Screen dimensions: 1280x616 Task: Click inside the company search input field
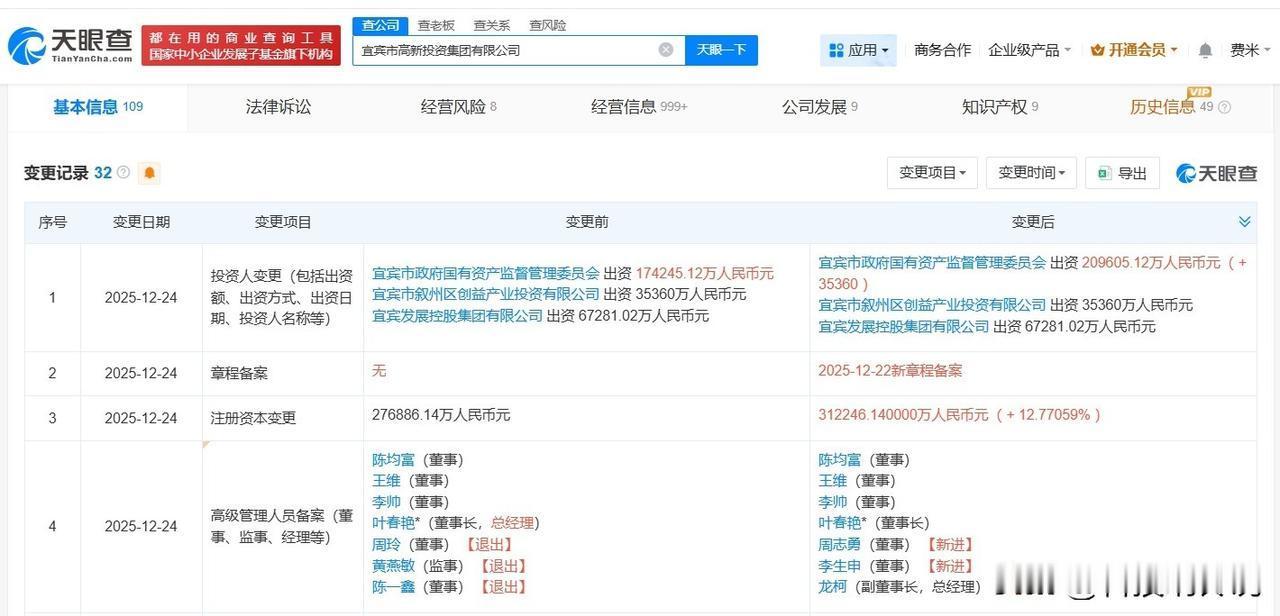(500, 48)
